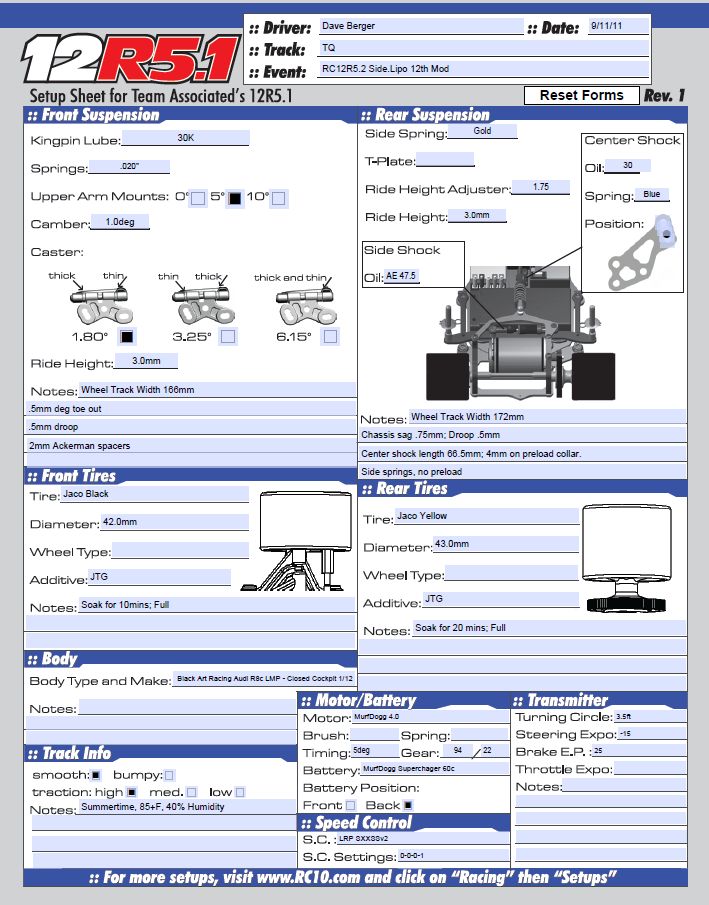Toggle the 1.80° caster checkbox
709x905 pixels.
(x=126, y=336)
